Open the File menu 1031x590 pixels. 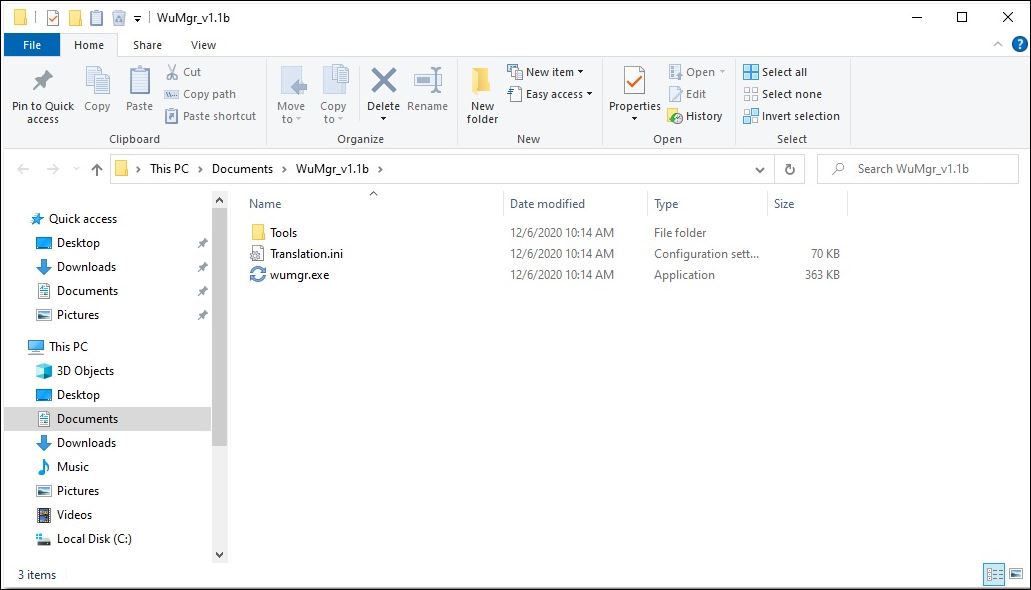(32, 45)
